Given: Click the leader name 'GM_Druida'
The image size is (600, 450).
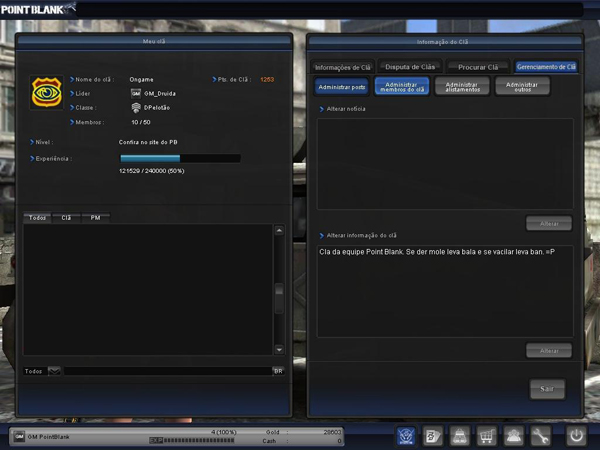Looking at the screenshot, I should 160,94.
